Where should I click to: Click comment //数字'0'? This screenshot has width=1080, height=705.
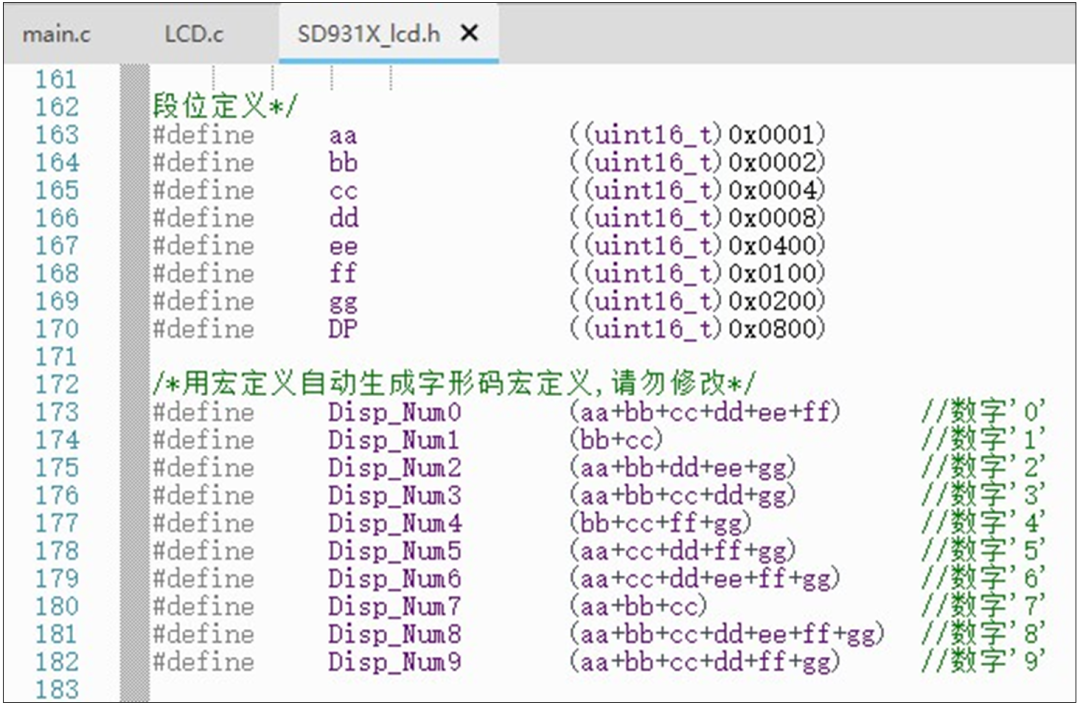tap(984, 412)
